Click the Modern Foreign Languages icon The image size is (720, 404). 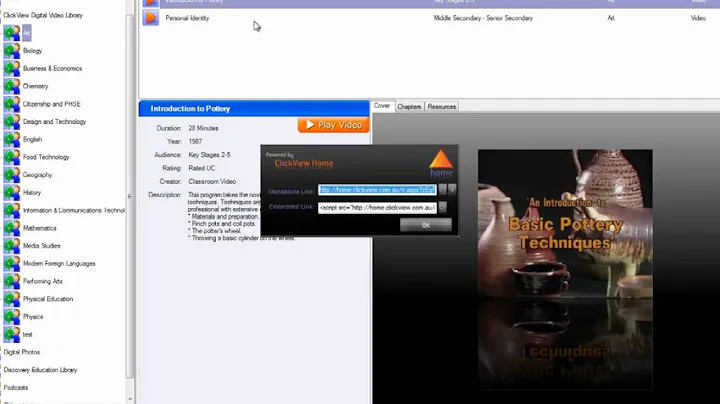click(12, 264)
